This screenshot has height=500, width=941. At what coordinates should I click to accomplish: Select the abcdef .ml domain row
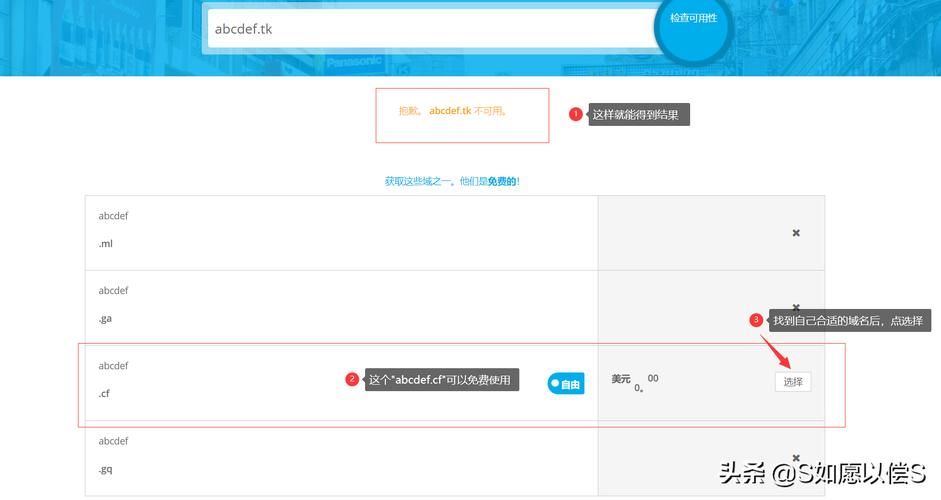click(340, 232)
